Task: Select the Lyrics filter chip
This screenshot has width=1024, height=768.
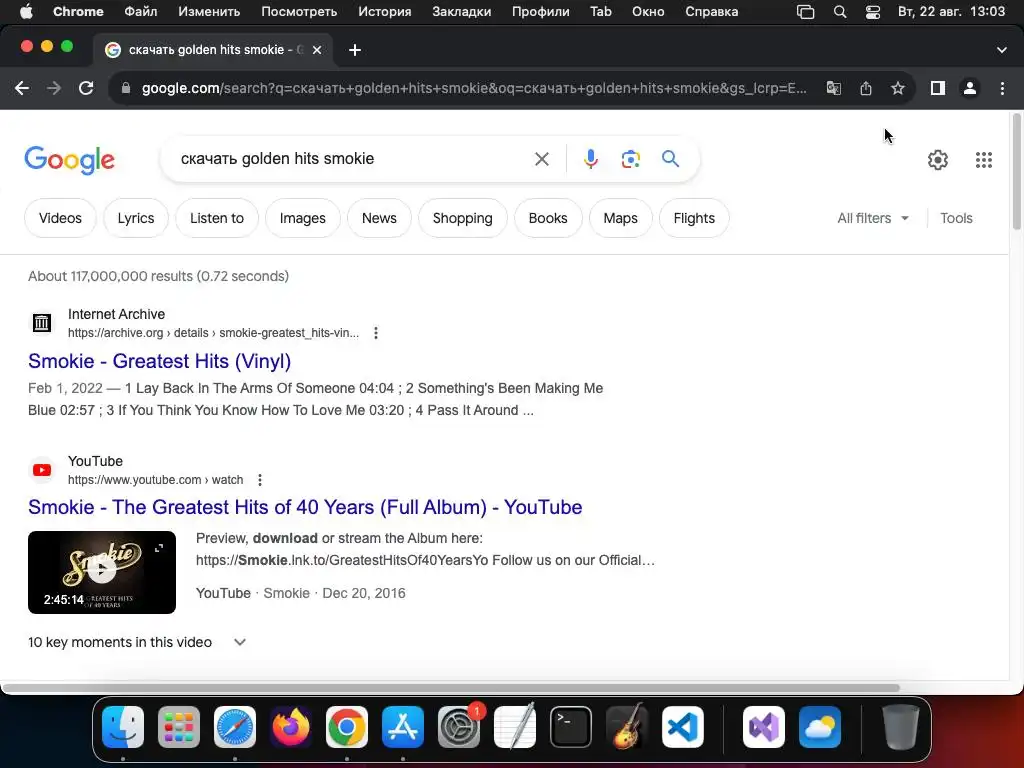Action: 136,218
